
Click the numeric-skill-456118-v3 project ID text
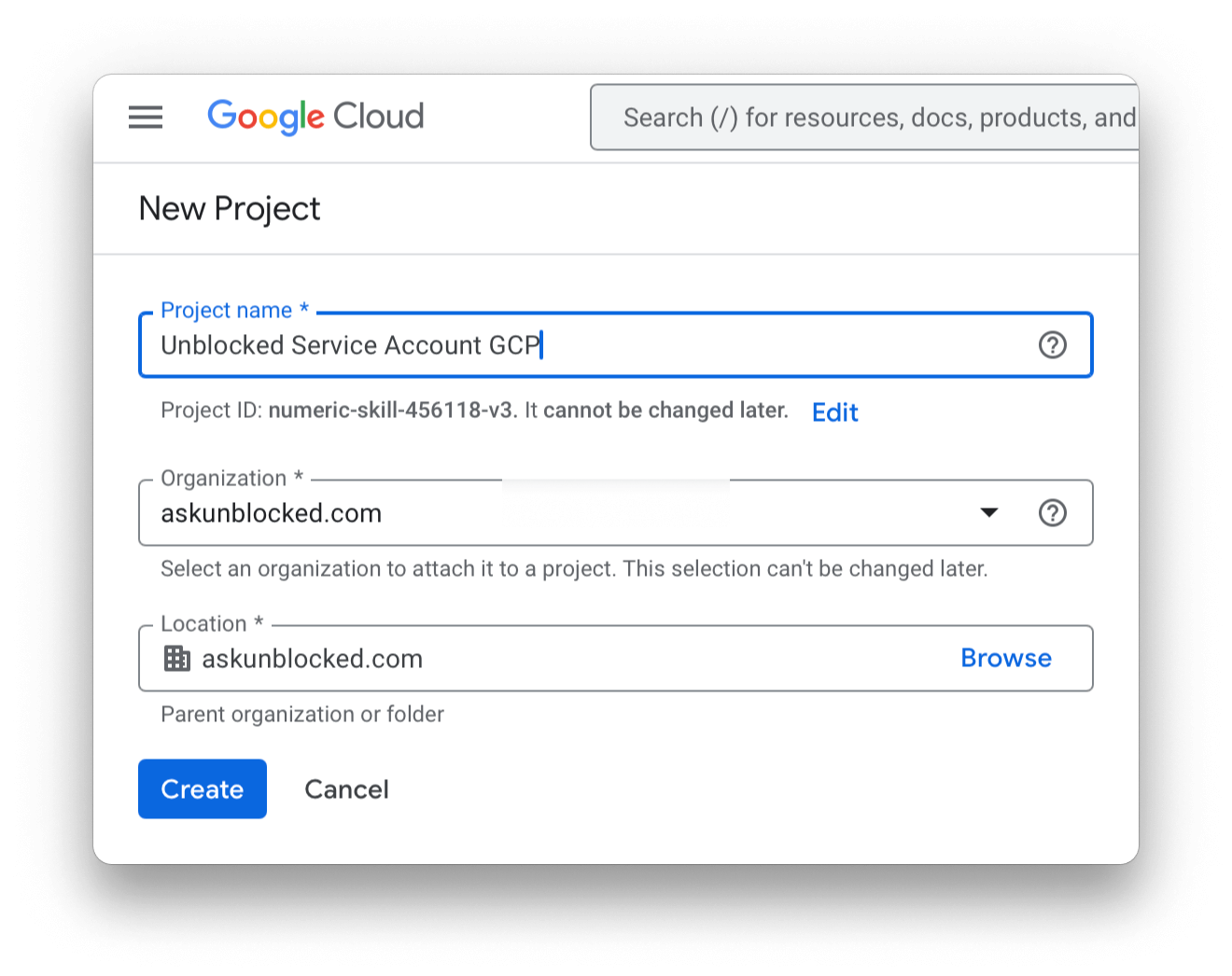(390, 411)
